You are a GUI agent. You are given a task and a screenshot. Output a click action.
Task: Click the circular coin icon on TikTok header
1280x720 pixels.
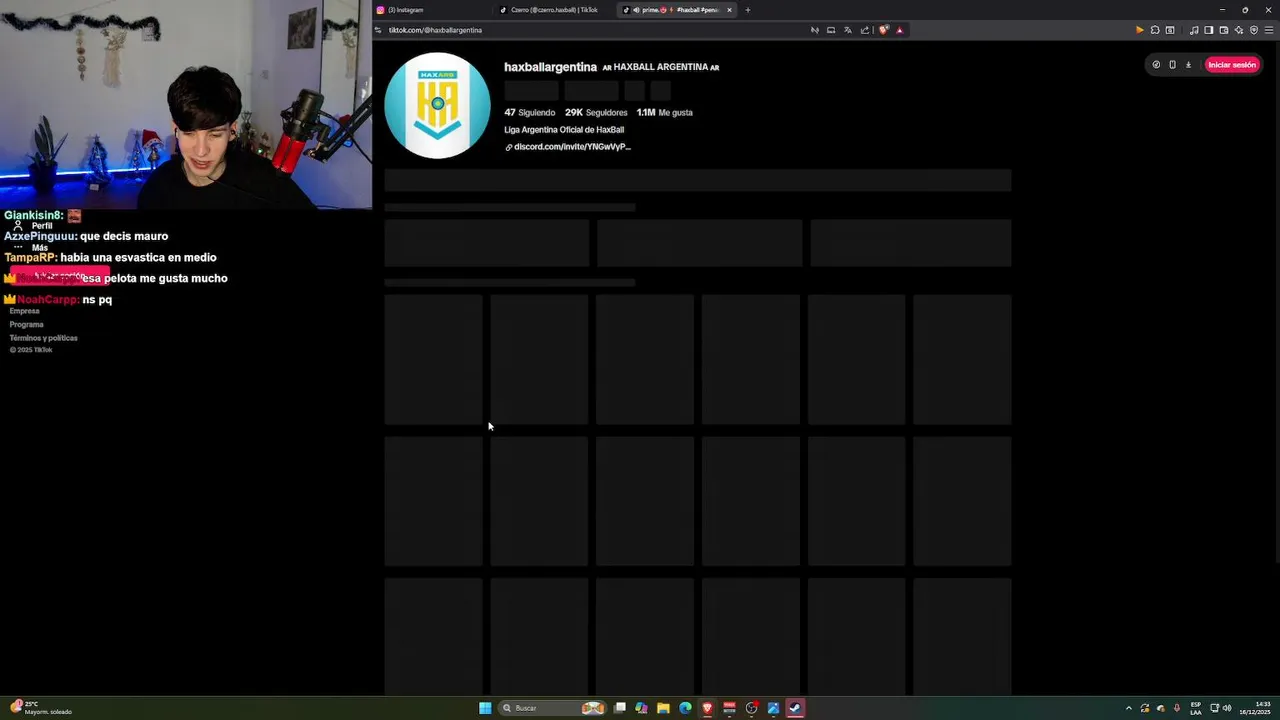coord(1156,65)
